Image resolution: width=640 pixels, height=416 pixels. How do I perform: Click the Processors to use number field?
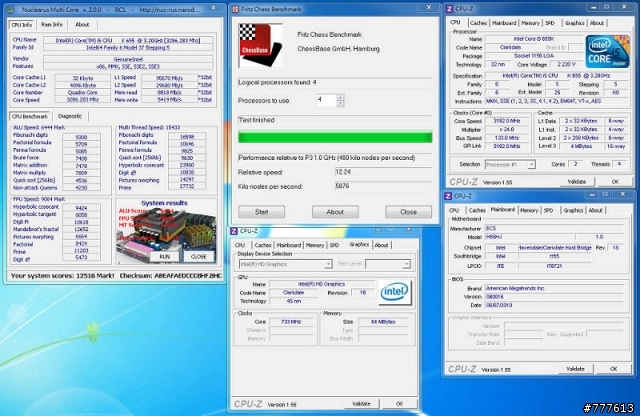[x=327, y=100]
